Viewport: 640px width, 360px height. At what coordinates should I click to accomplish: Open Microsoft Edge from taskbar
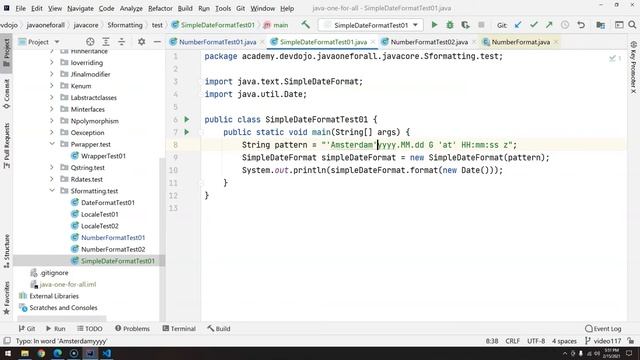[58, 353]
